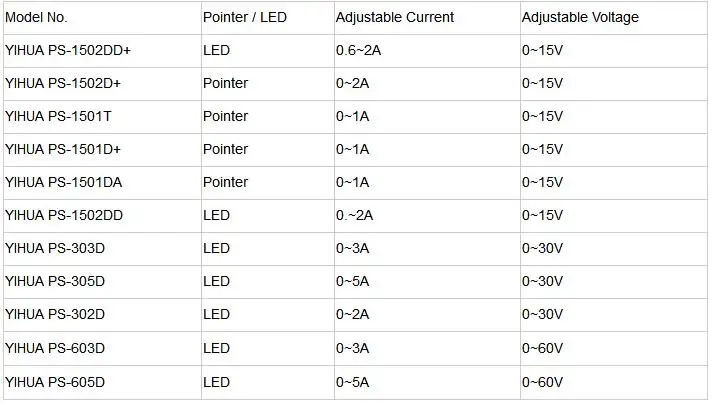
Task: Click the Adjustable Voltage header cell
Action: (x=614, y=18)
